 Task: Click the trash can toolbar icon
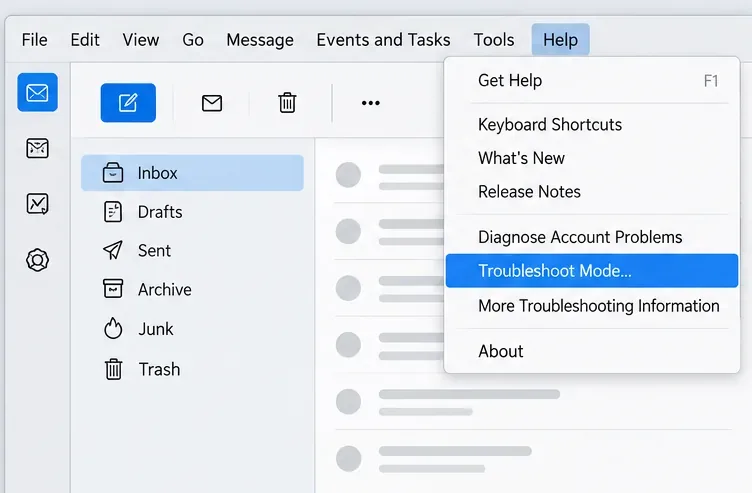pyautogui.click(x=287, y=103)
